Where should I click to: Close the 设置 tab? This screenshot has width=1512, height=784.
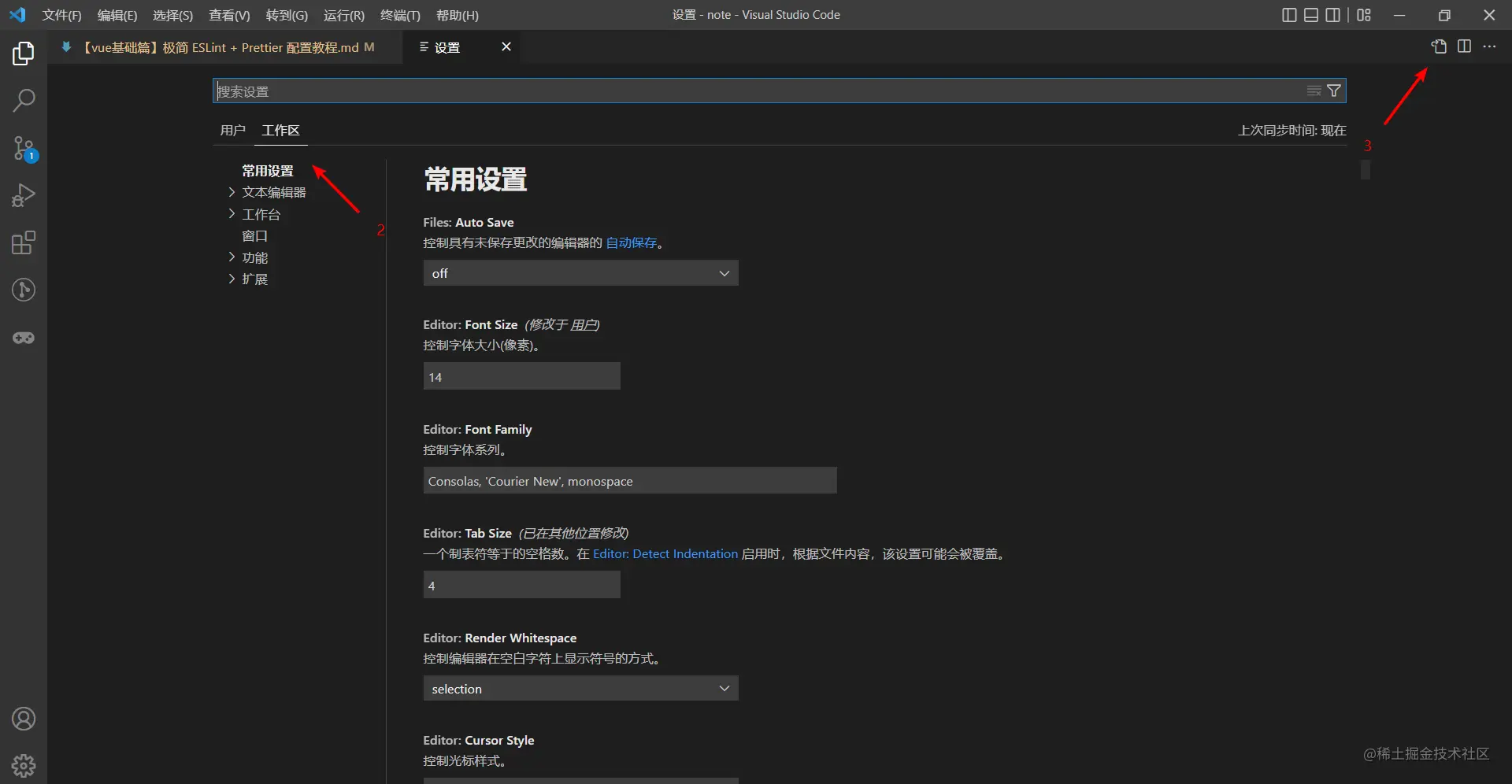tap(506, 47)
